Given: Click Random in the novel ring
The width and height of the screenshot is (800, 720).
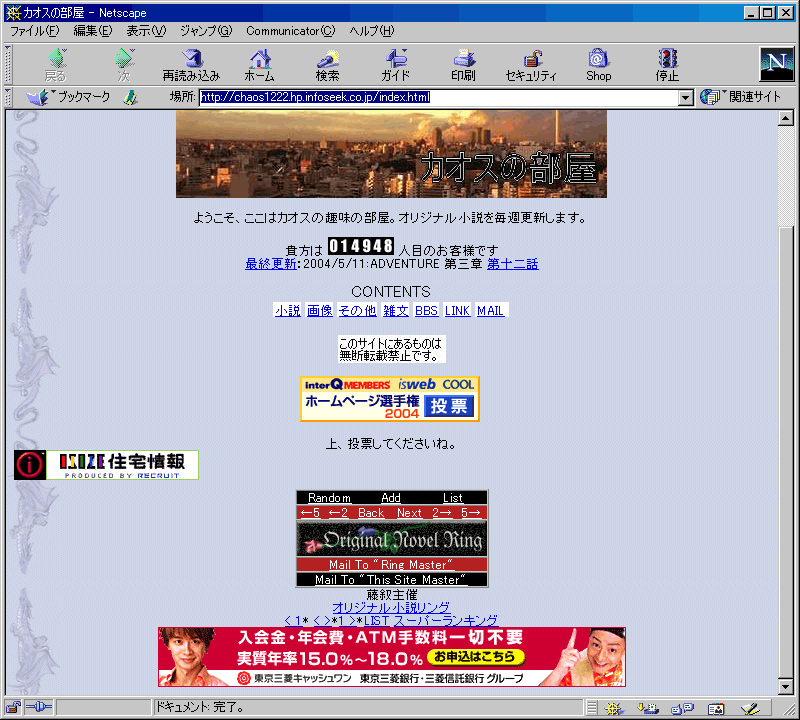Looking at the screenshot, I should point(329,498).
